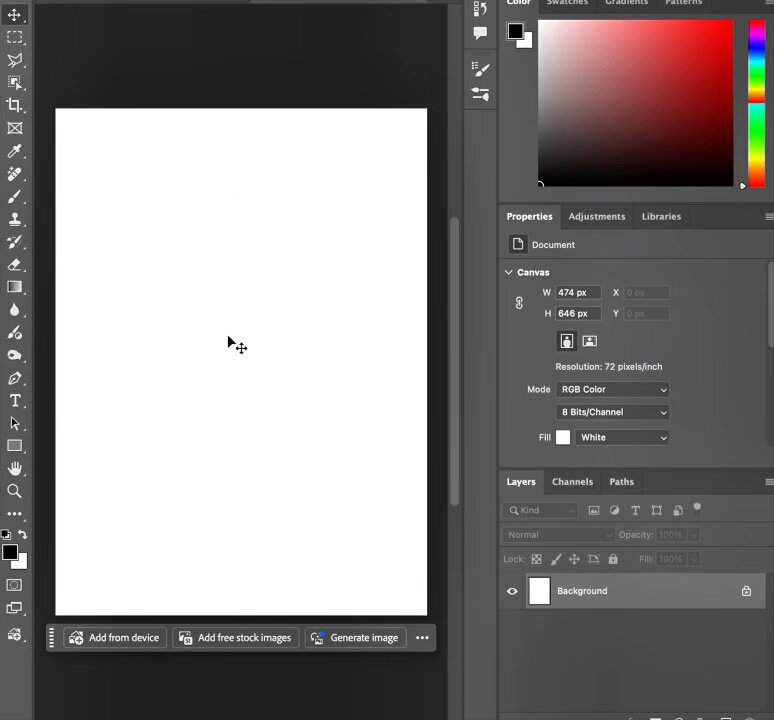Image resolution: width=774 pixels, height=720 pixels.
Task: Collapse the Canvas section
Action: click(508, 272)
